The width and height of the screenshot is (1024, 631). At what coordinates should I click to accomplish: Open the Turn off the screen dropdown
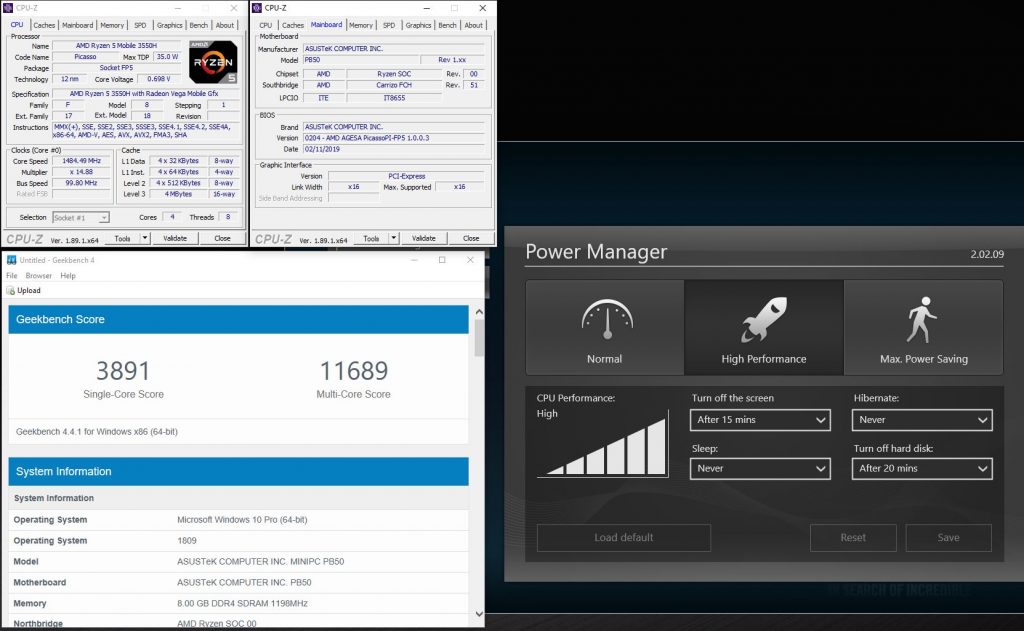(761, 420)
